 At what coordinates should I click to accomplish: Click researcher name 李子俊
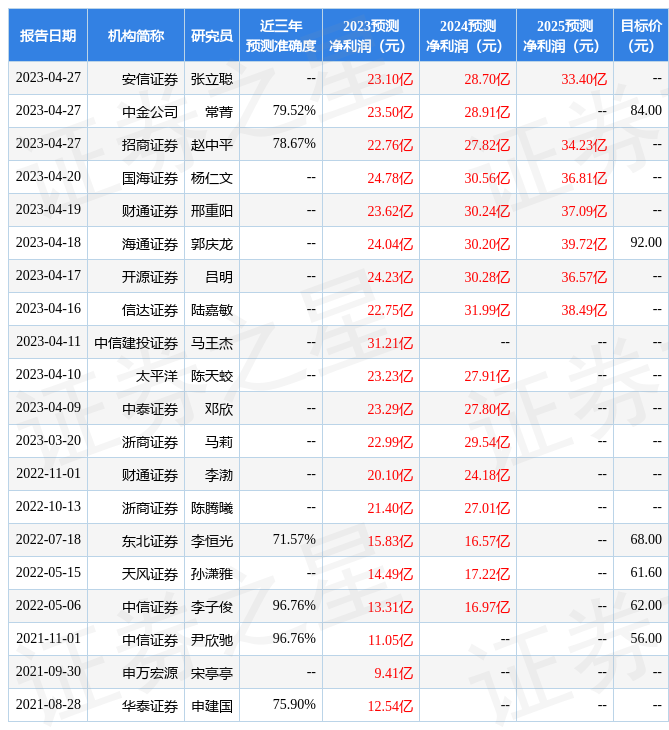point(212,608)
